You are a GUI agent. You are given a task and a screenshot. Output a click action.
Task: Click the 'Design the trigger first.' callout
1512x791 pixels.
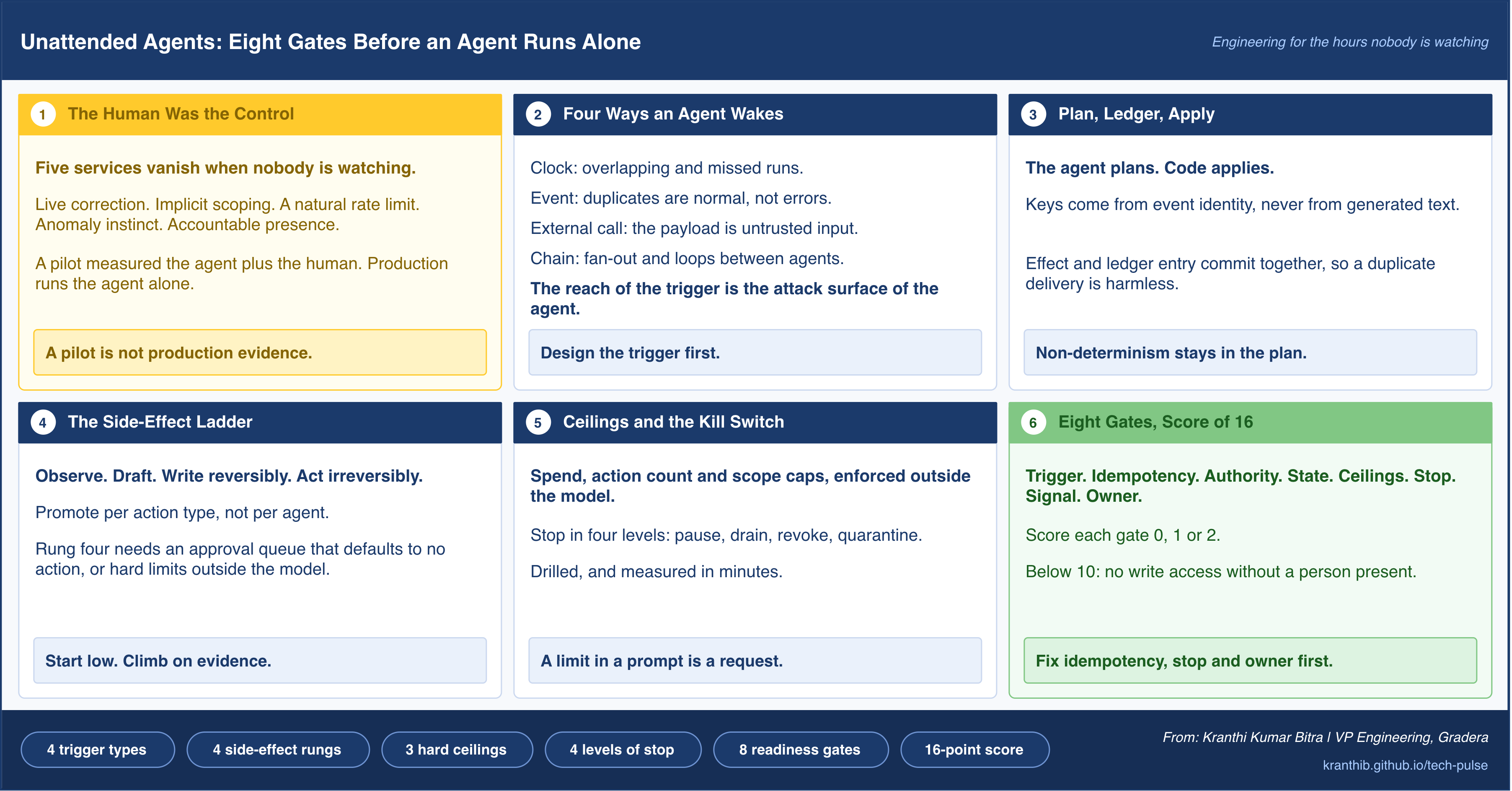click(755, 353)
